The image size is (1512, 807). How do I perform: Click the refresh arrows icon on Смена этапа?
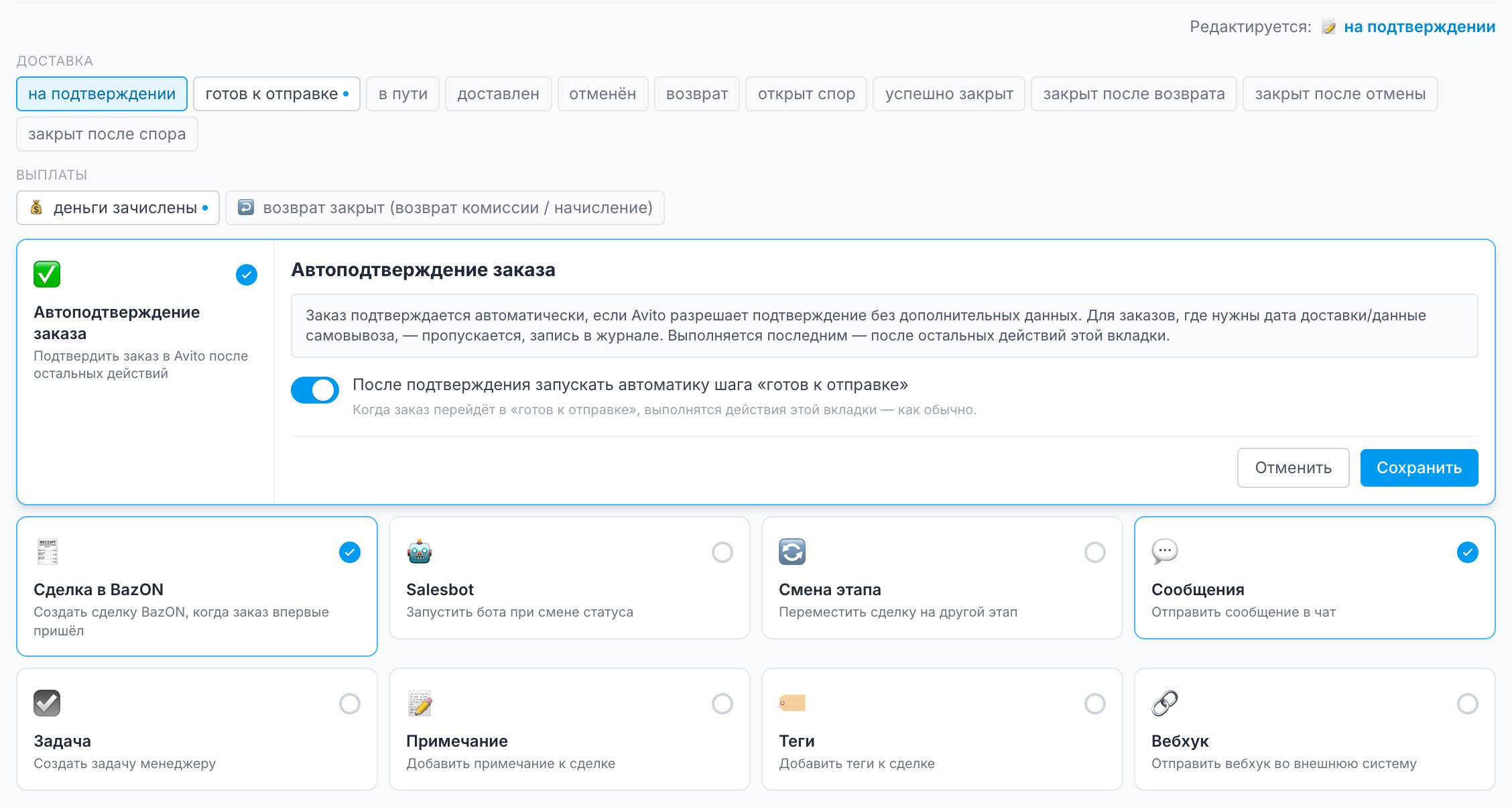[x=792, y=552]
